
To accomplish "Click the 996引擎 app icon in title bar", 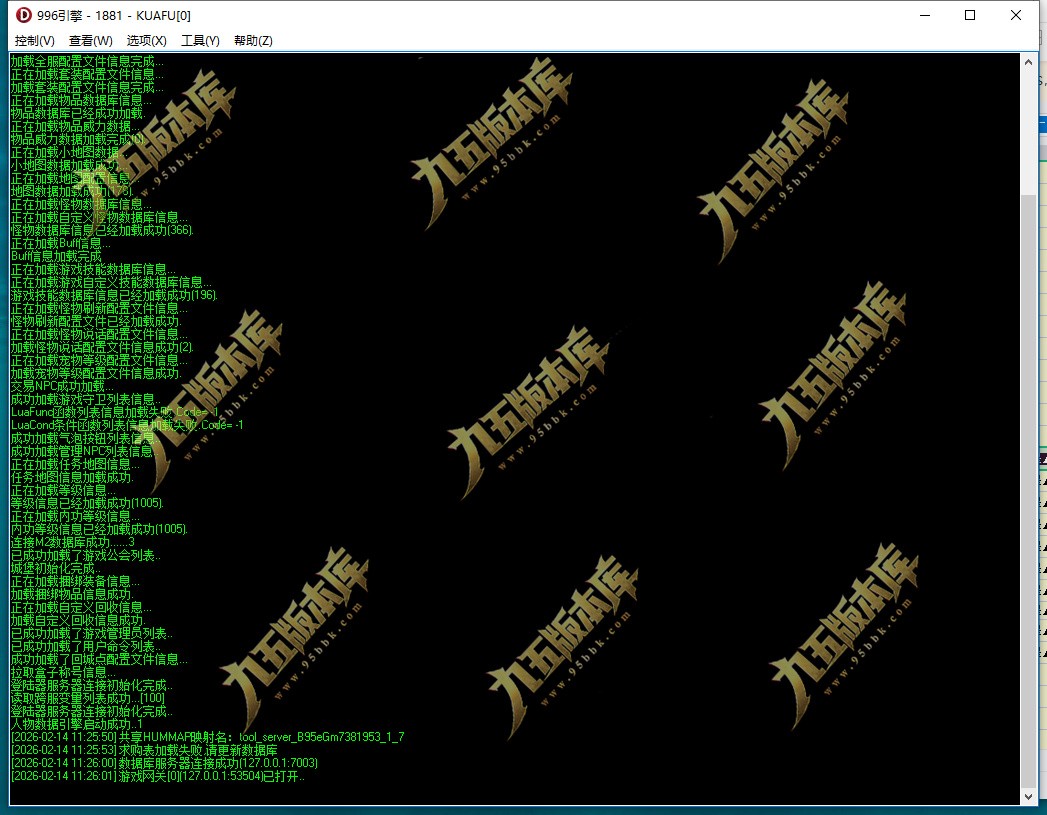I will tap(23, 15).
